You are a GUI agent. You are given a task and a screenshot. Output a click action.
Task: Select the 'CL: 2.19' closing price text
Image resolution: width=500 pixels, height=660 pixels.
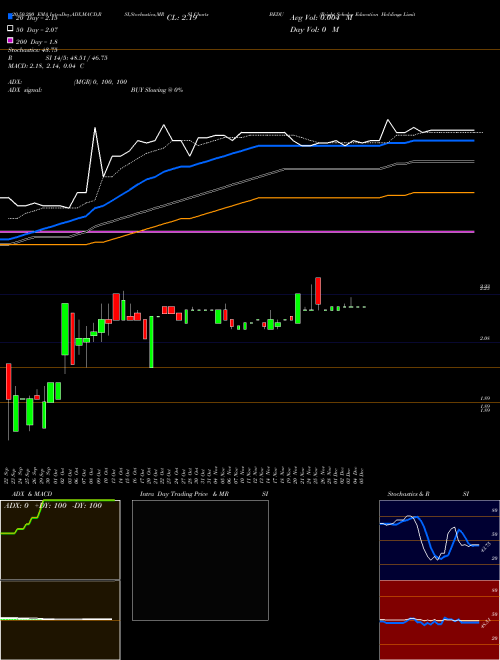(182, 18)
